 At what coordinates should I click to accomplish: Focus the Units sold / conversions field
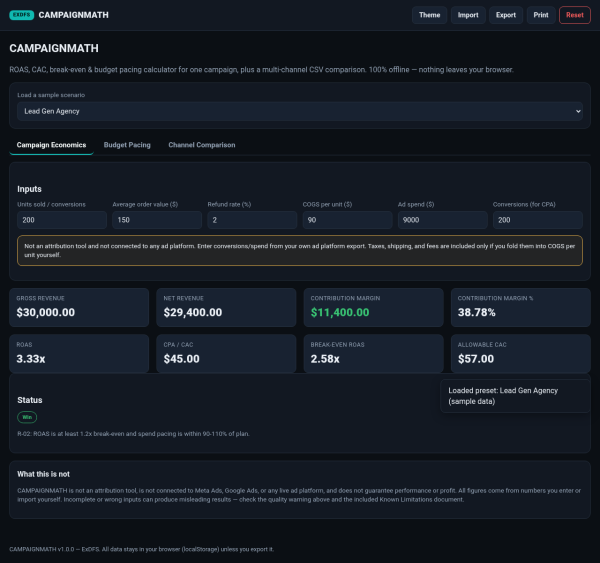[x=62, y=220]
